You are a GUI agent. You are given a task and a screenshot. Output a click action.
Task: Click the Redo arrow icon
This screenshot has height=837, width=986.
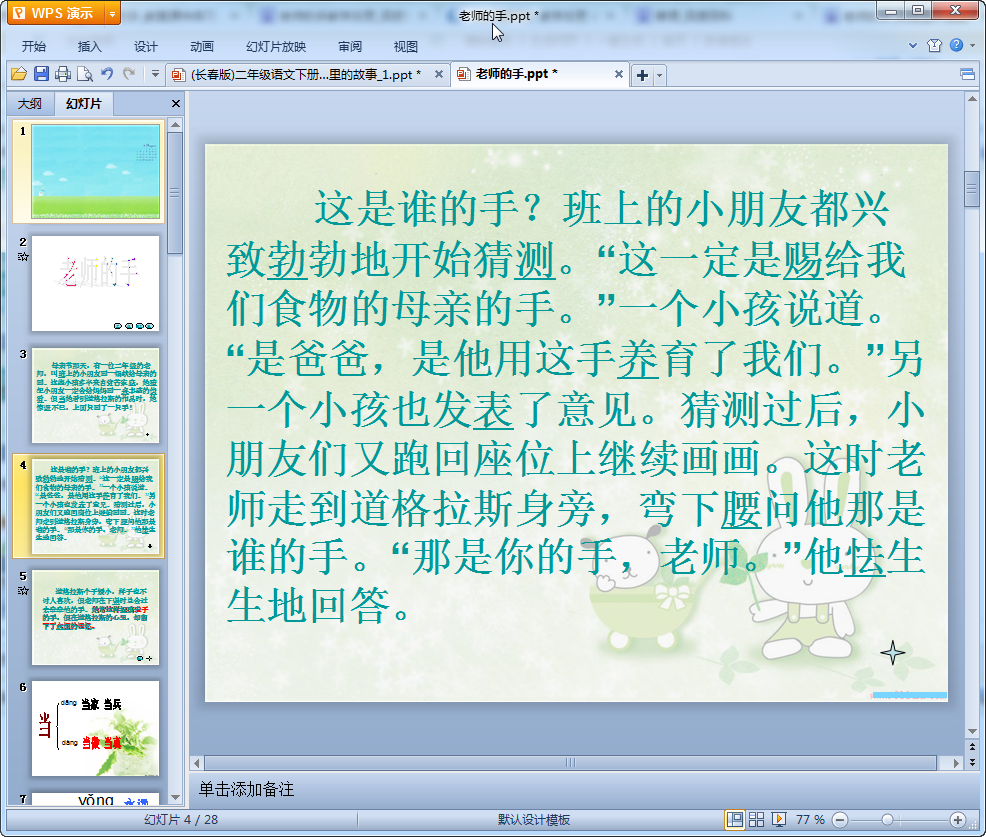pos(129,74)
